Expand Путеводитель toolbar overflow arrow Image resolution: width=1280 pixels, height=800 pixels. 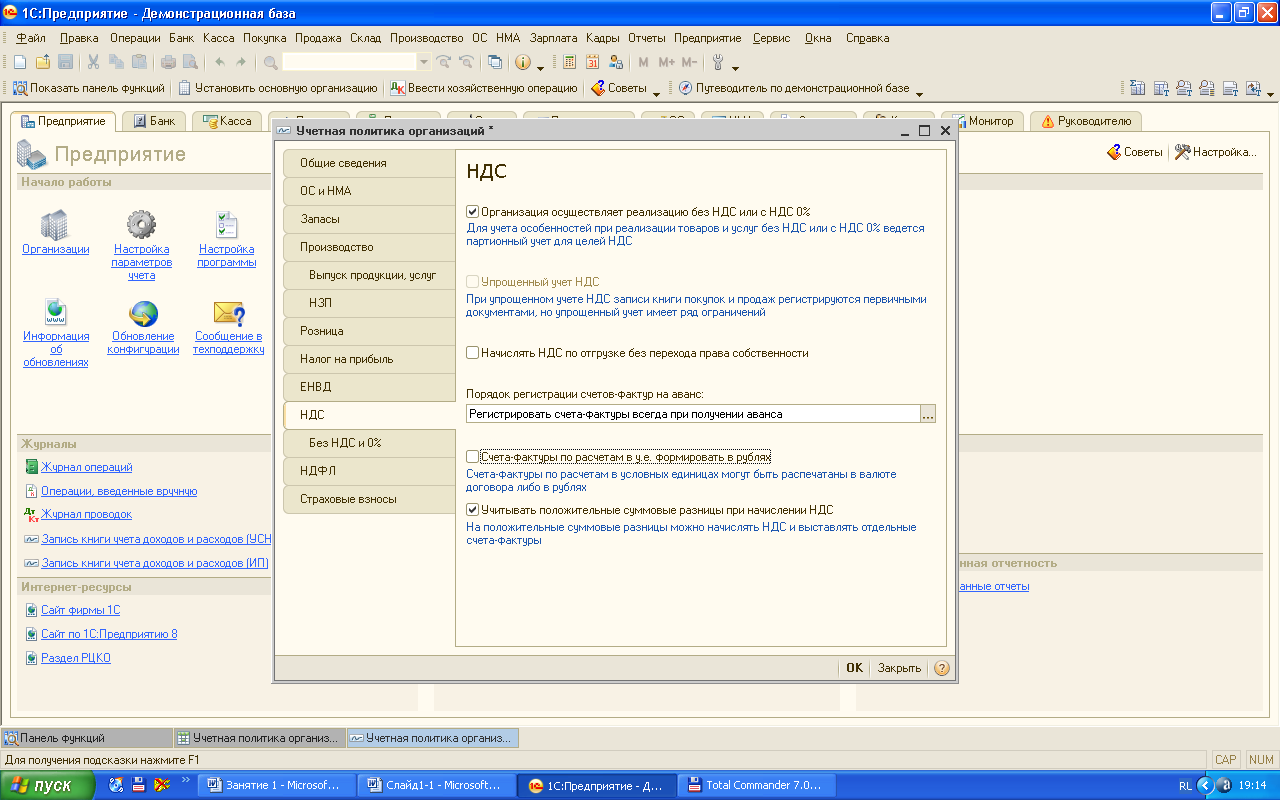(x=919, y=92)
